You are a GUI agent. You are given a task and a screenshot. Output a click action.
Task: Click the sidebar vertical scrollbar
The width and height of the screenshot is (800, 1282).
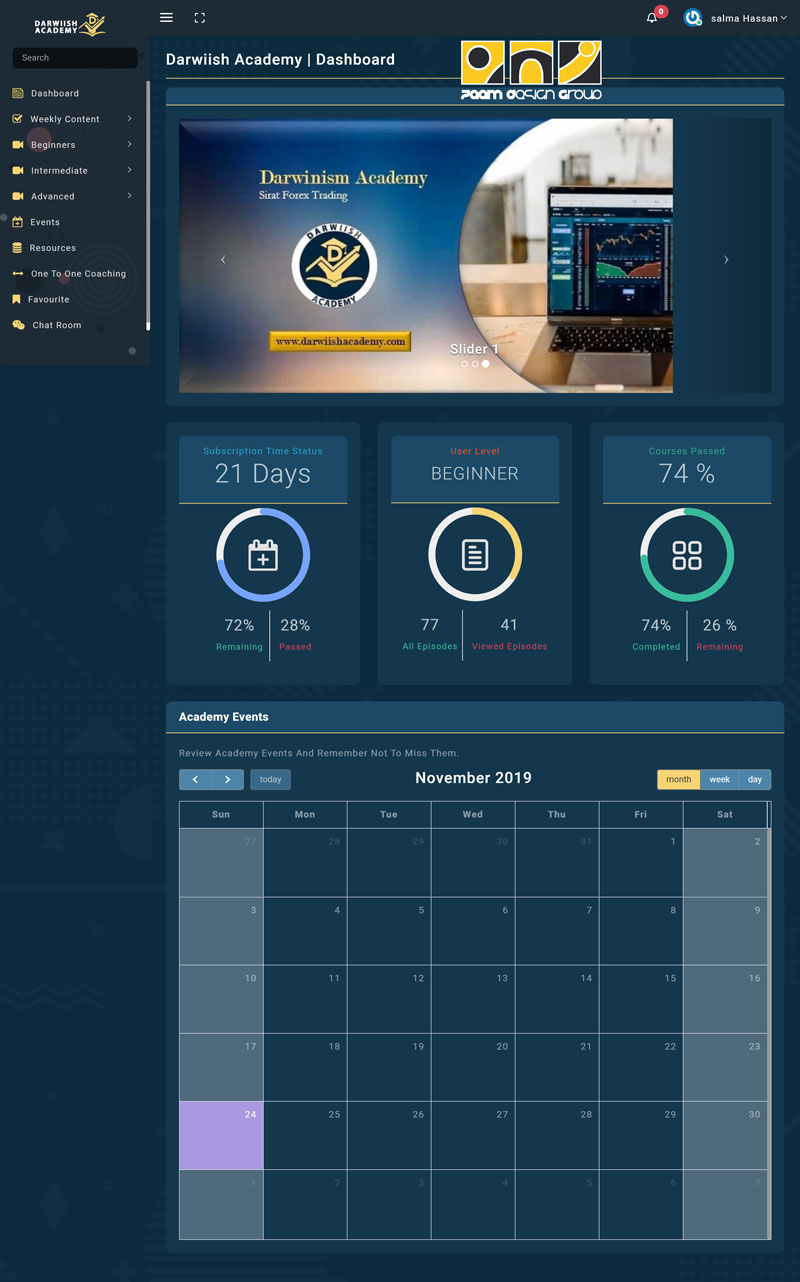pyautogui.click(x=148, y=205)
